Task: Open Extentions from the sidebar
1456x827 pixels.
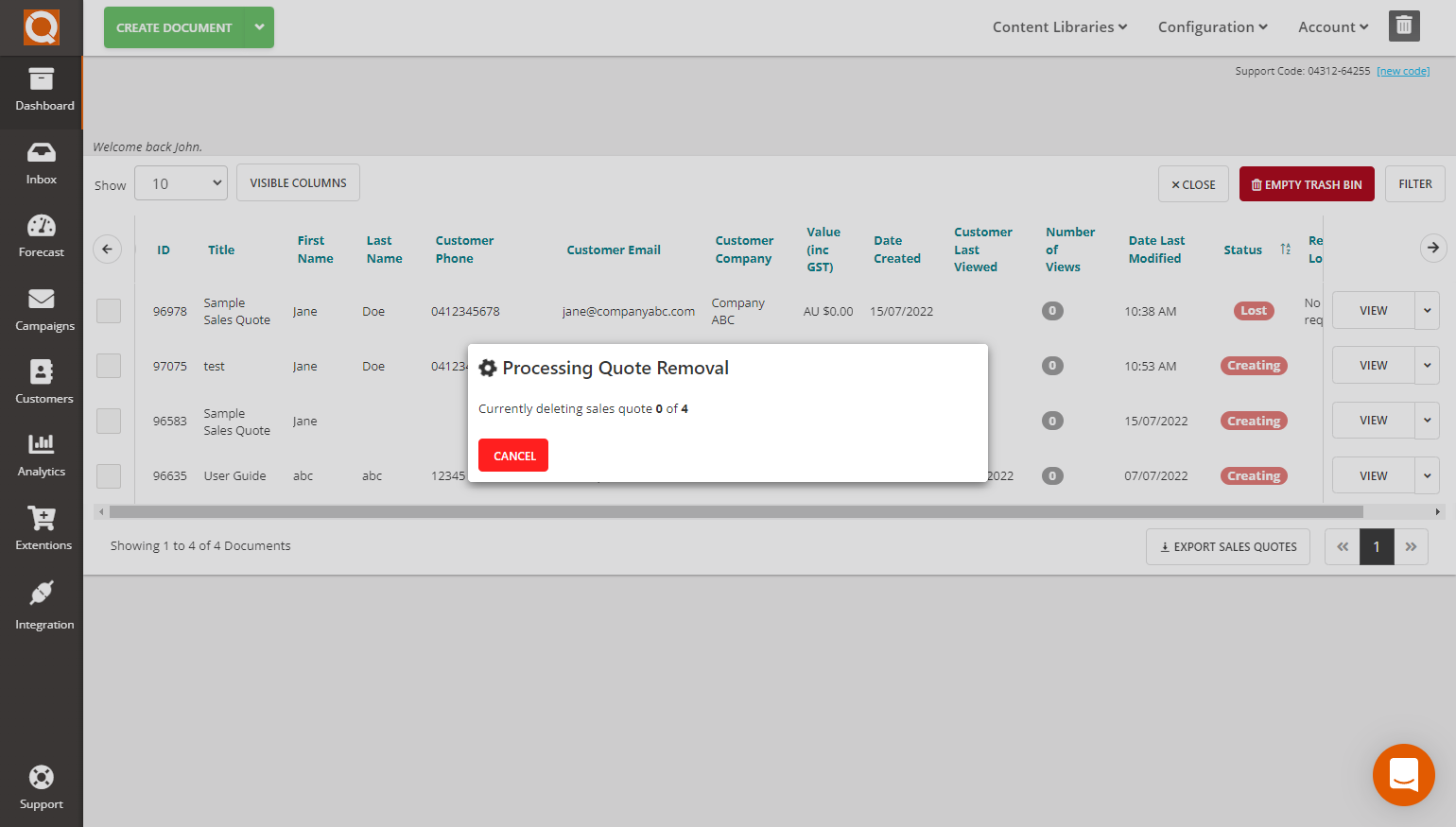Action: click(x=41, y=529)
